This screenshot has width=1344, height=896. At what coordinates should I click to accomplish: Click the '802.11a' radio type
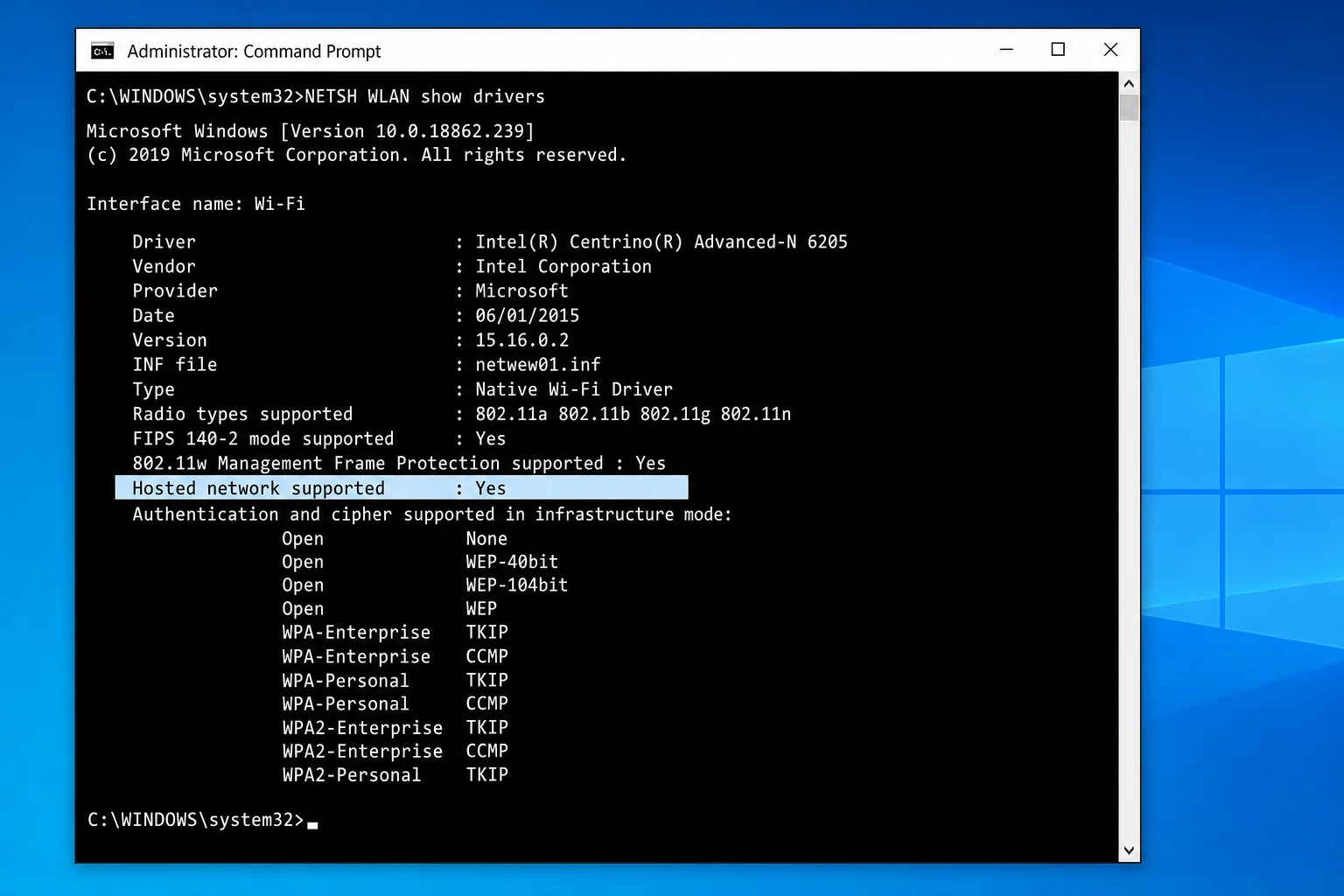pos(511,414)
